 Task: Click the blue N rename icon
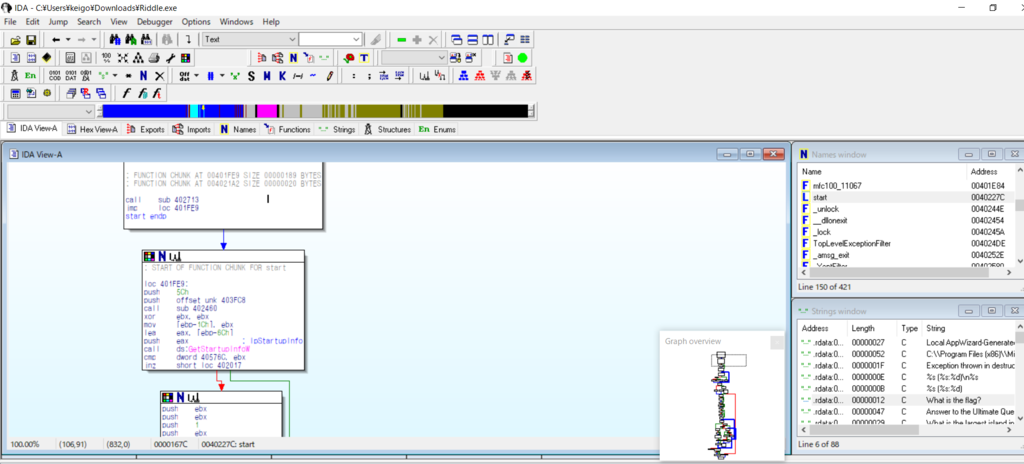[144, 76]
